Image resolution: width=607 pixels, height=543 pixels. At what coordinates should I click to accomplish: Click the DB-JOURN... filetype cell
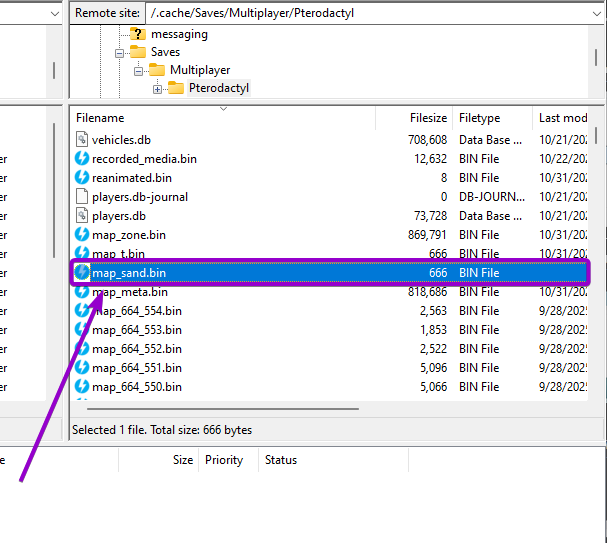point(492,197)
